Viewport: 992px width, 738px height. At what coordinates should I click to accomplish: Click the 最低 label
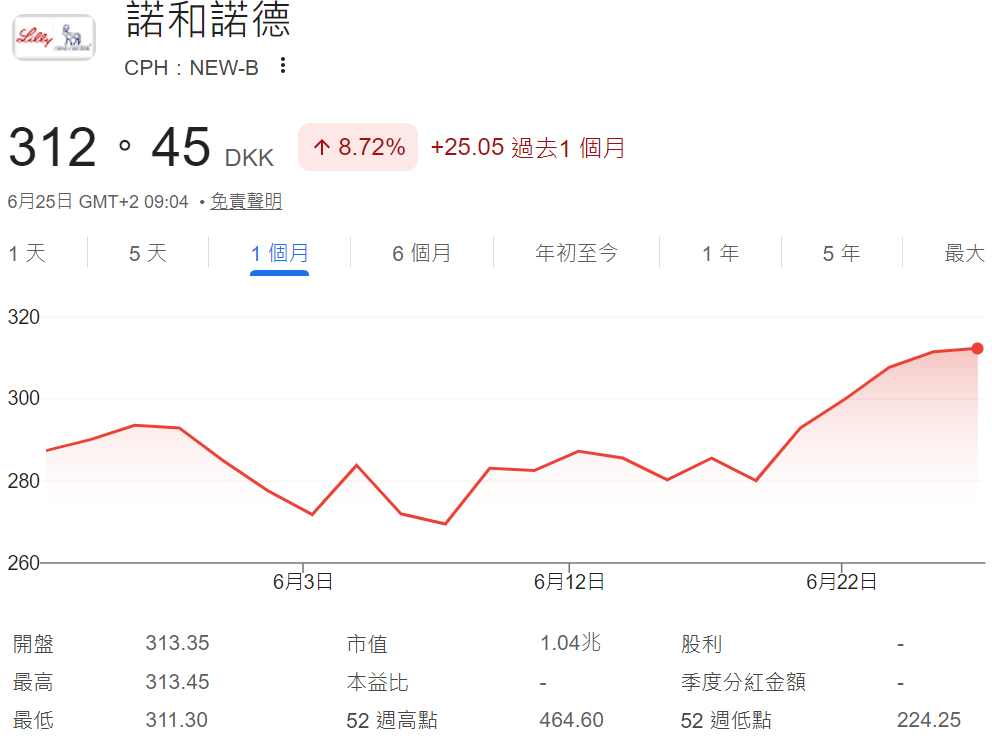point(34,720)
